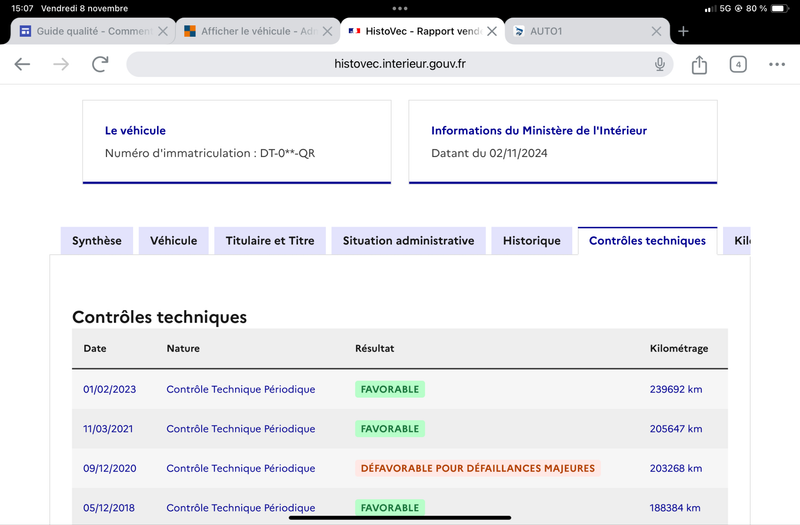
Task: Click Contrôle Technique Périodique in 05/12/2018 row
Action: [x=241, y=508]
